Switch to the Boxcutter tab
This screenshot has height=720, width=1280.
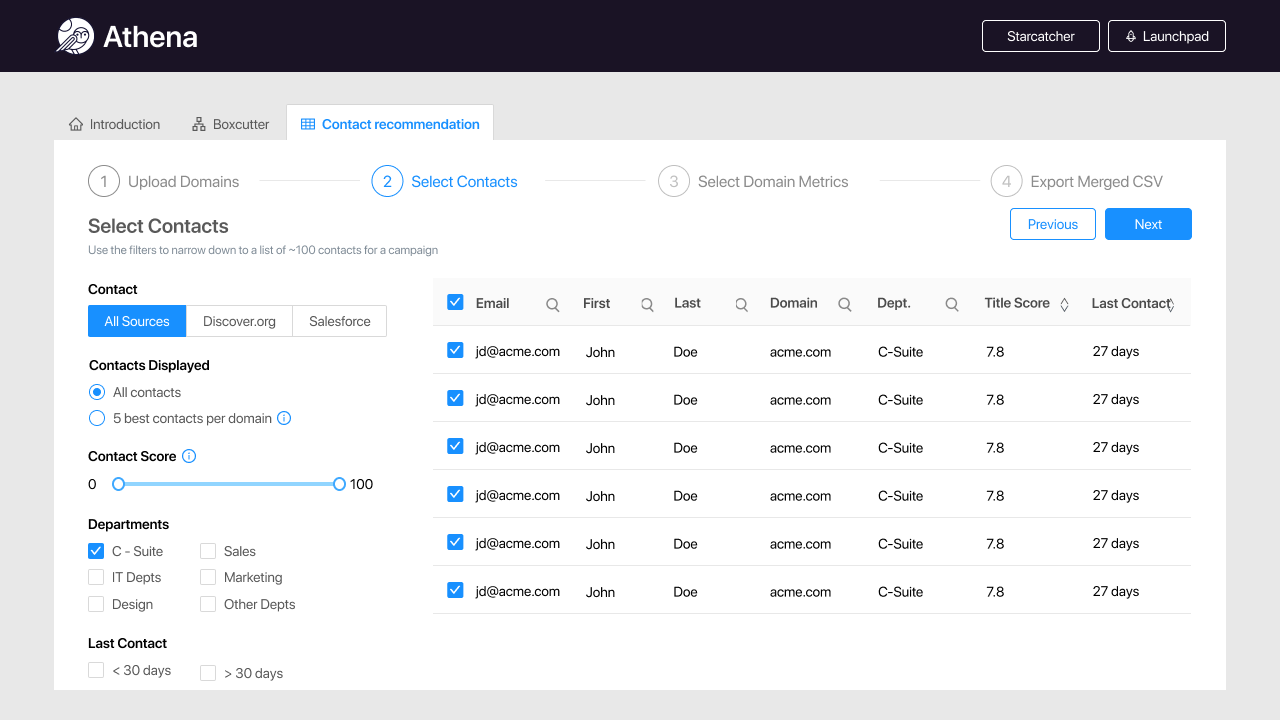[x=231, y=124]
